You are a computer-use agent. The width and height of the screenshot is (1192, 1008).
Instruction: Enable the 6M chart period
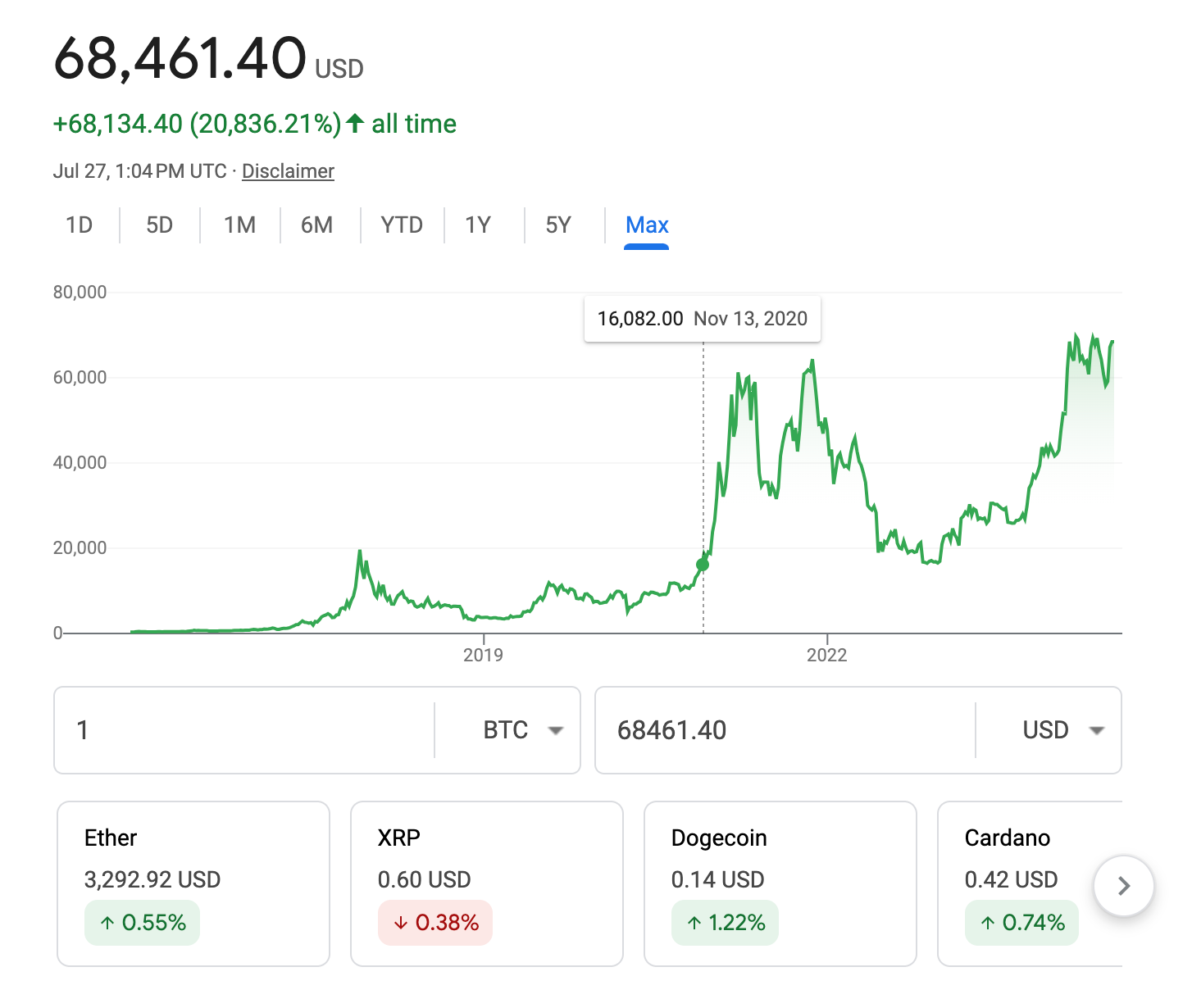(x=317, y=225)
